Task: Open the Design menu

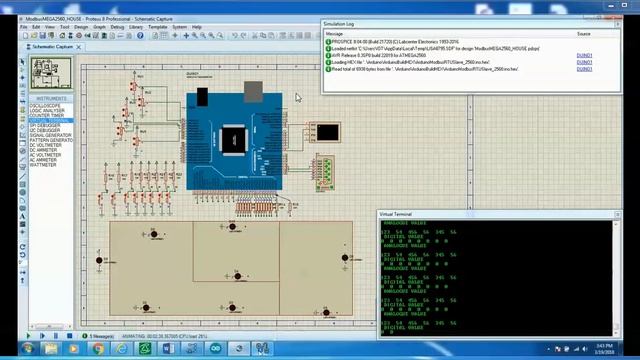Action: pyautogui.click(x=81, y=27)
